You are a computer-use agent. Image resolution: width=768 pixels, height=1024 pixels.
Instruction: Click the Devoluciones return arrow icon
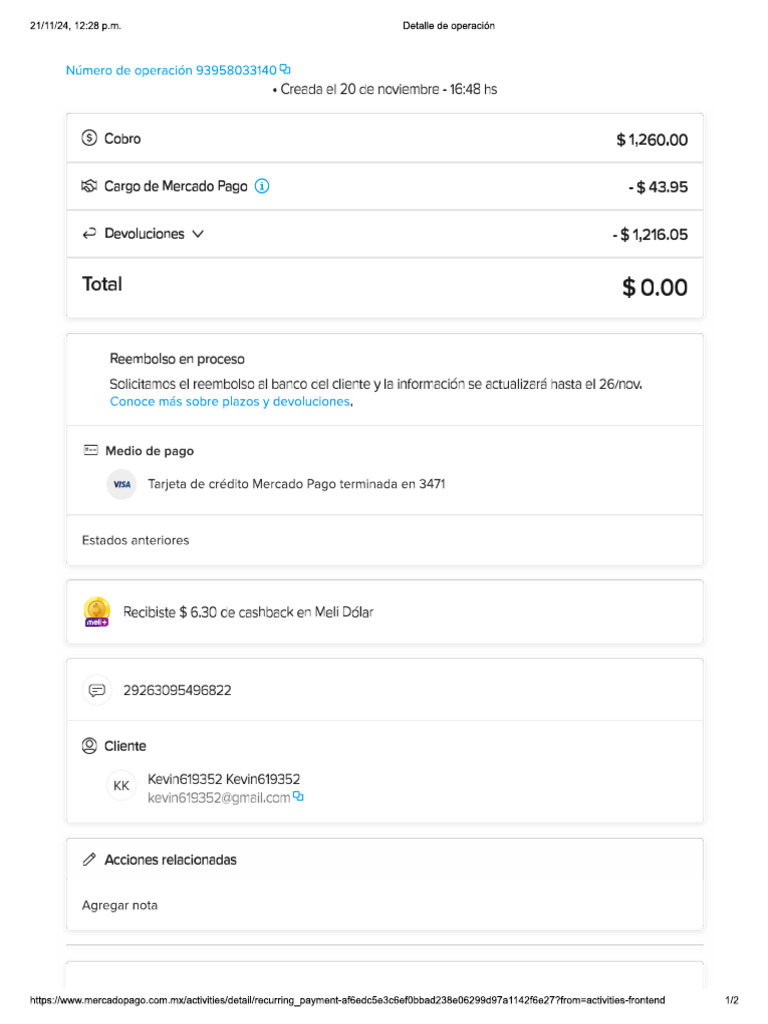click(x=89, y=234)
